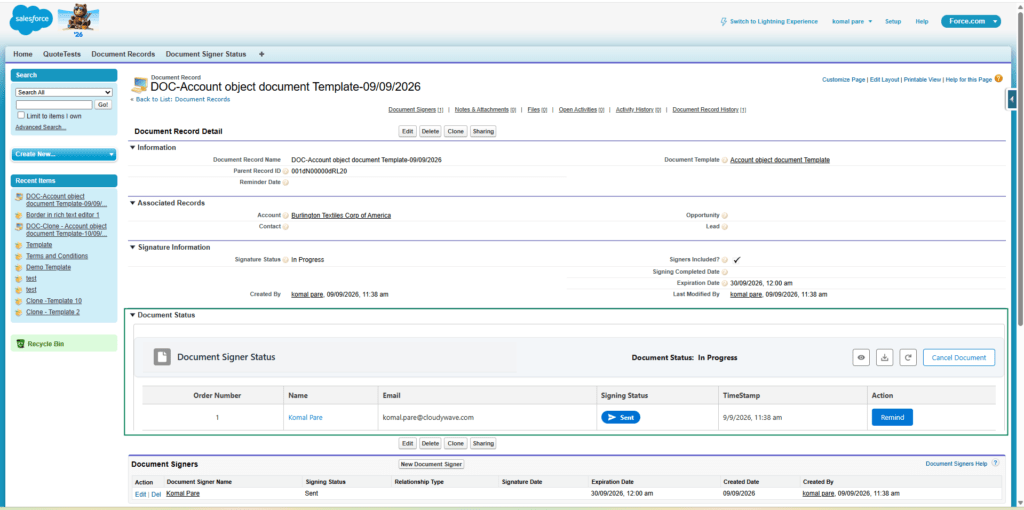This screenshot has width=1024, height=510.
Task: Click the info icon beside Opportunity
Action: (725, 215)
